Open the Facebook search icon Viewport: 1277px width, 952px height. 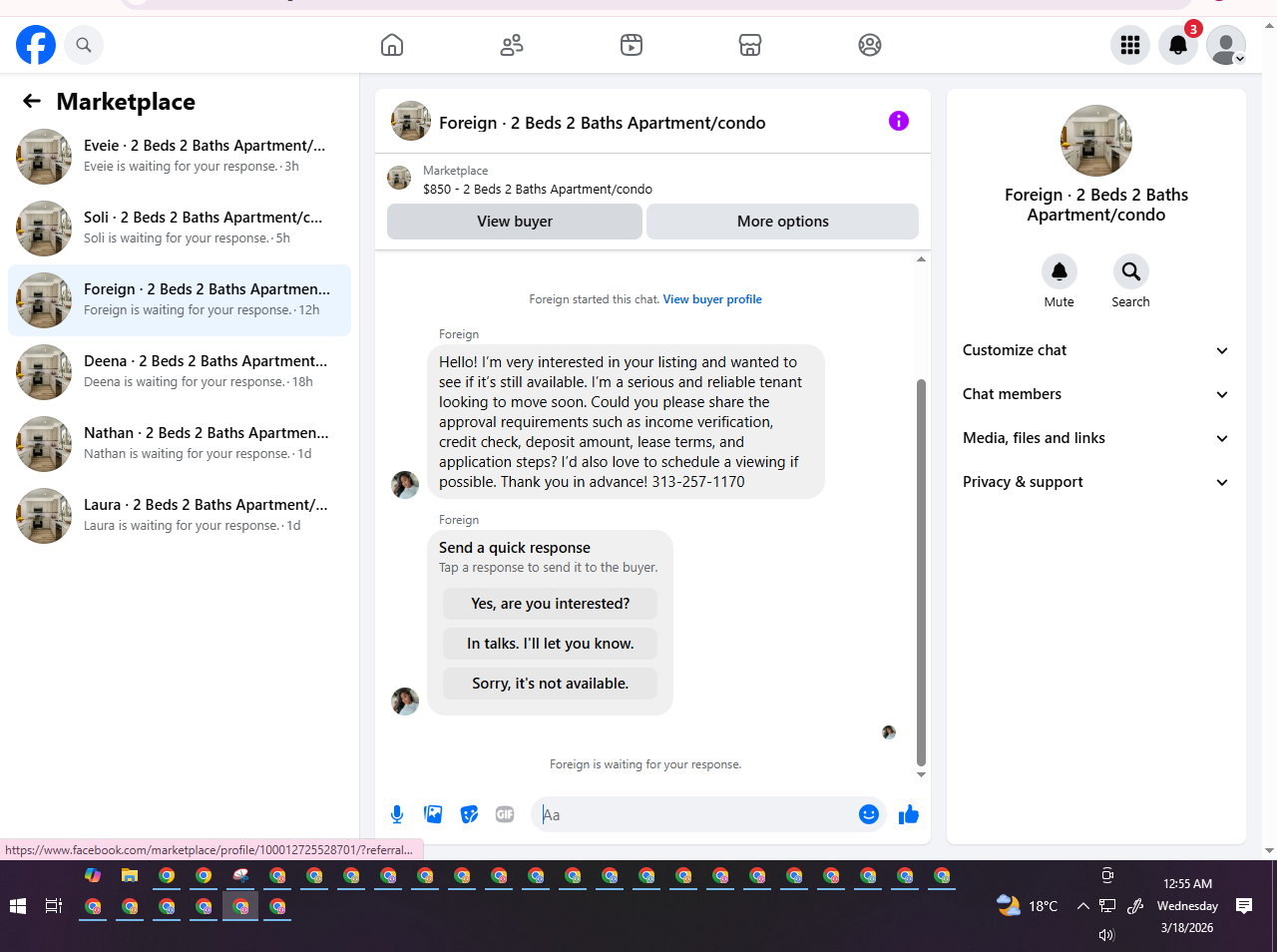pyautogui.click(x=84, y=45)
